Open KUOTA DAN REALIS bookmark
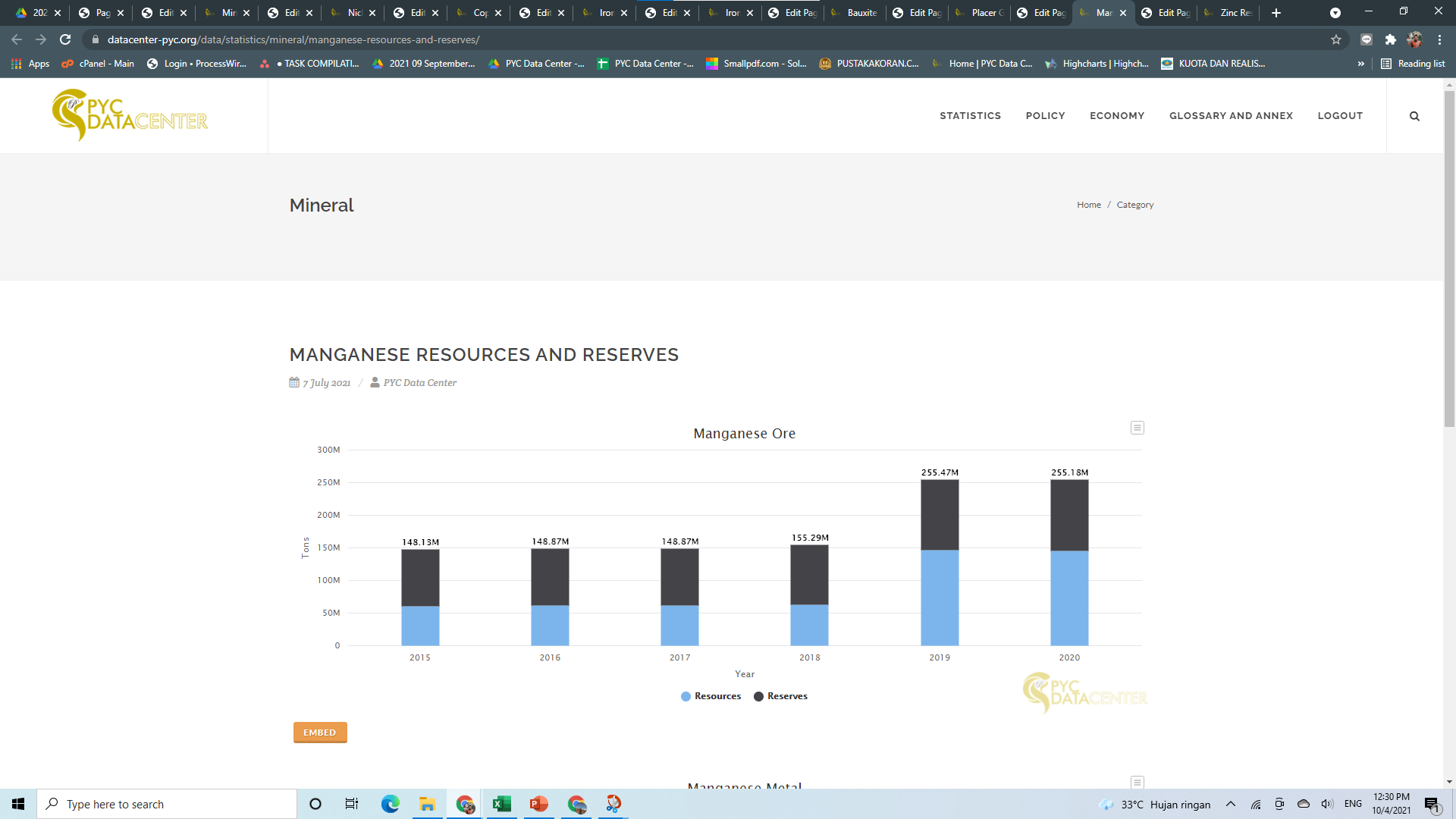The image size is (1456, 819). tap(1213, 64)
